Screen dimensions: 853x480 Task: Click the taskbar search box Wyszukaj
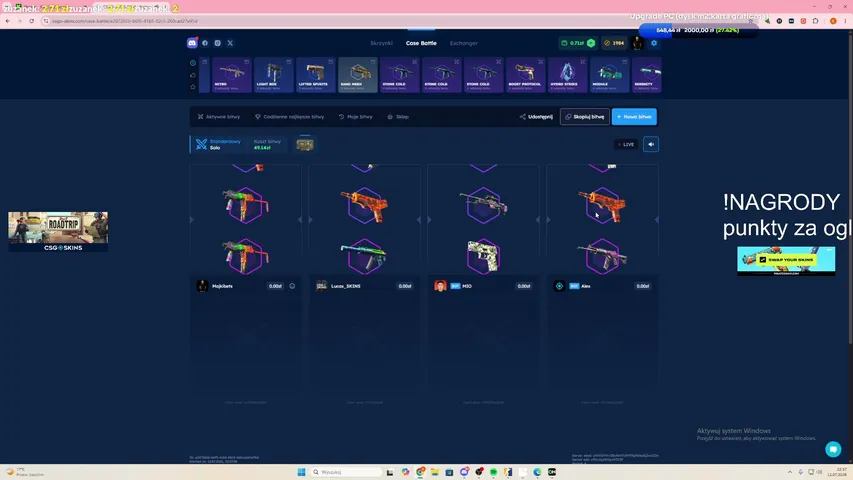pyautogui.click(x=345, y=472)
